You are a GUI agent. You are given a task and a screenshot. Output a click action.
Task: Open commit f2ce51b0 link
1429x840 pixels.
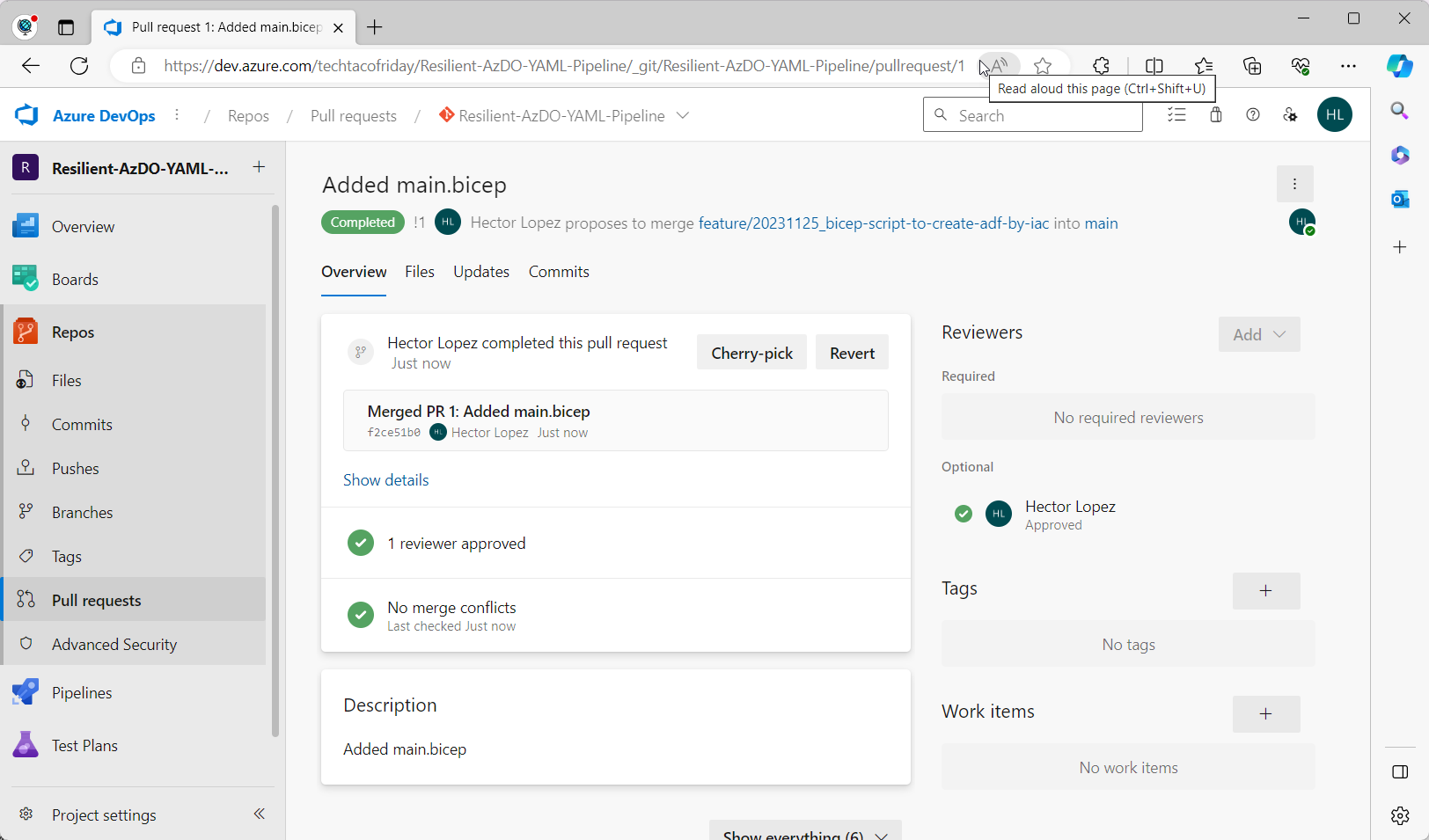tap(393, 433)
